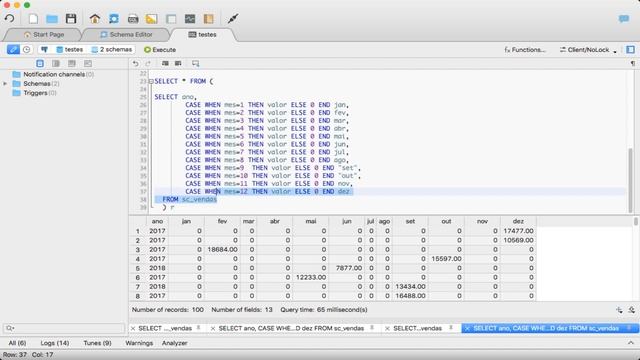640x360 pixels.
Task: Select Notification channels in the sidebar tree
Action: coord(54,74)
